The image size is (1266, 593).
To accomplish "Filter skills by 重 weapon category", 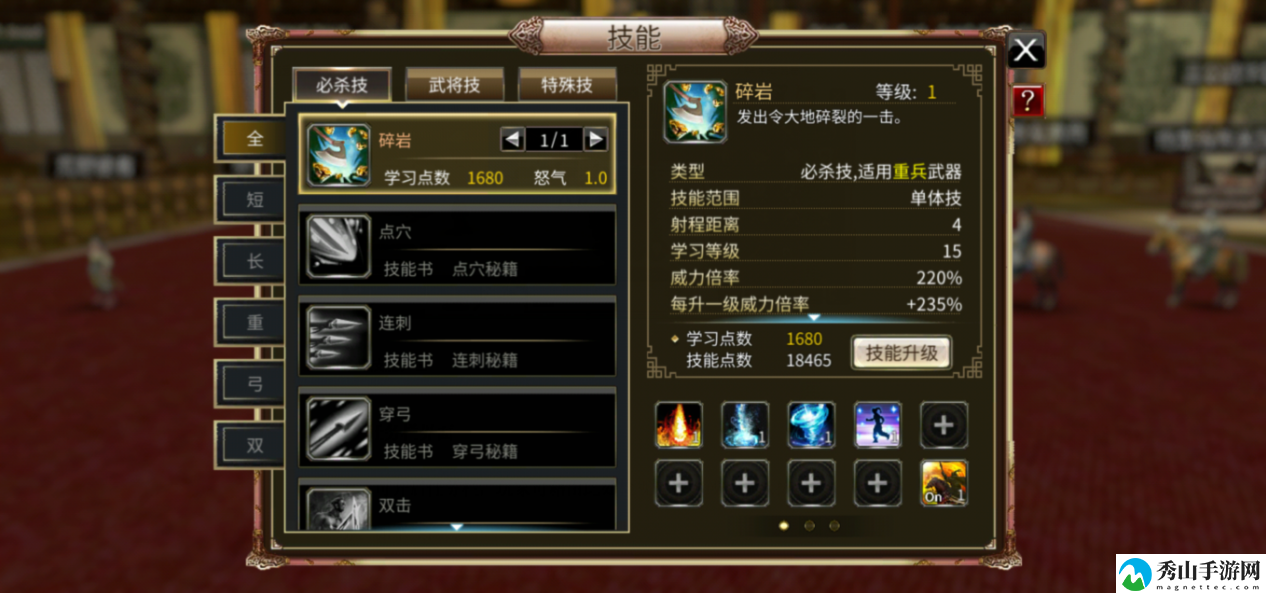I will pyautogui.click(x=255, y=322).
